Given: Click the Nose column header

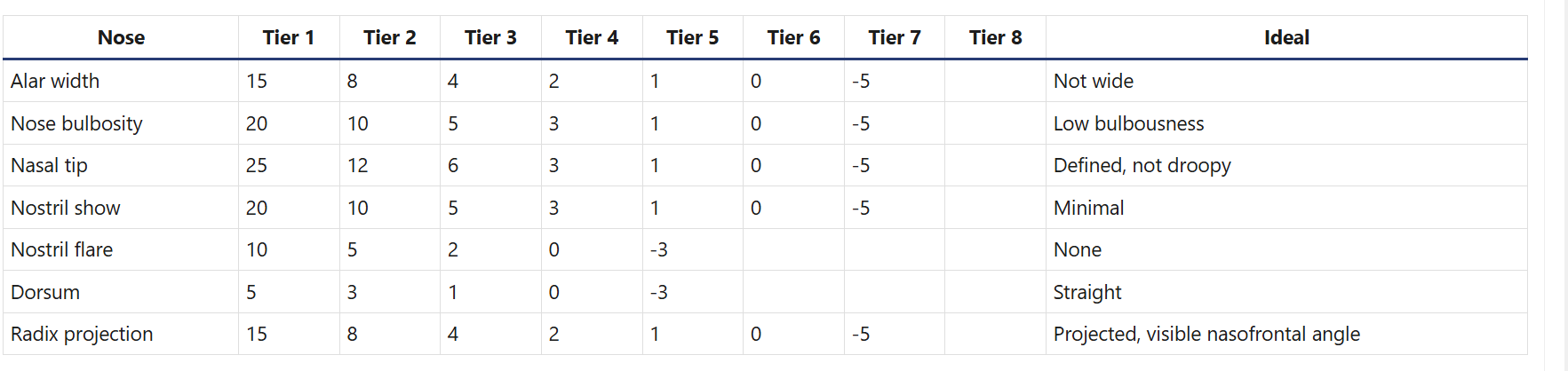Looking at the screenshot, I should [x=121, y=37].
